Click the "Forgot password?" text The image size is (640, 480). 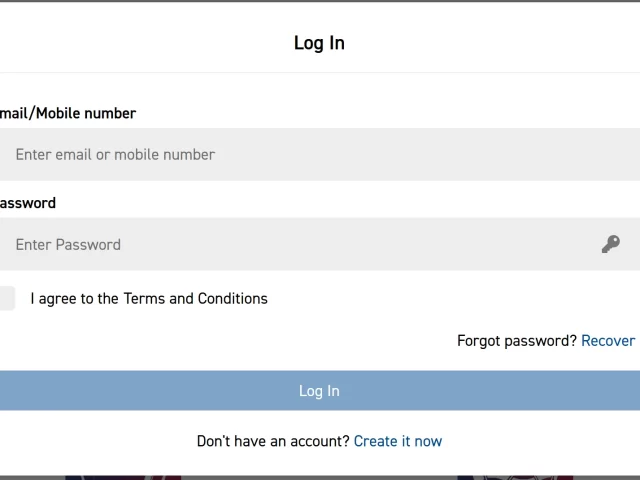click(x=517, y=341)
